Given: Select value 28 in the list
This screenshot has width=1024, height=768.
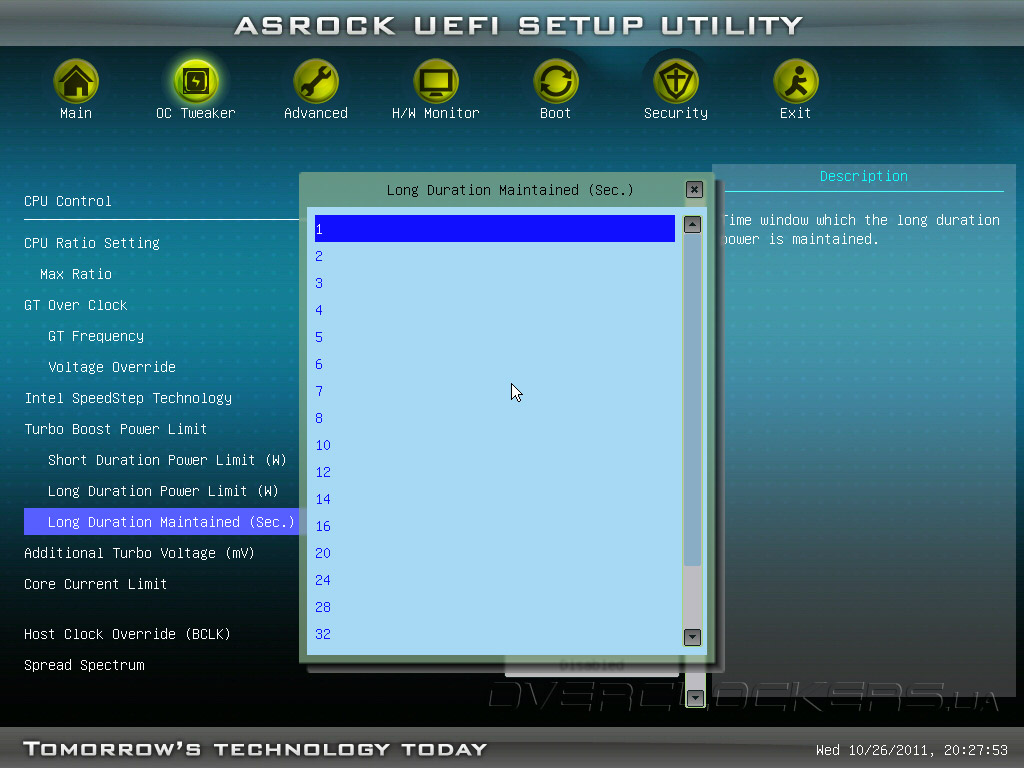Looking at the screenshot, I should pos(494,607).
